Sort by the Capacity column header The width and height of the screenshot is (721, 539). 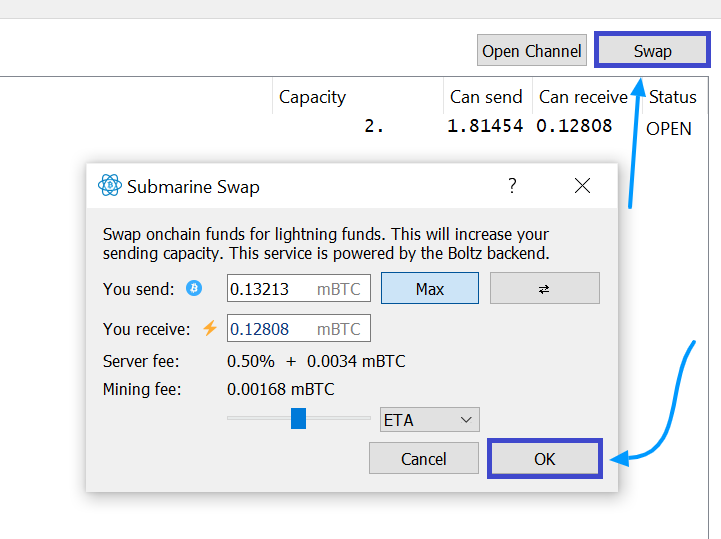tap(312, 97)
